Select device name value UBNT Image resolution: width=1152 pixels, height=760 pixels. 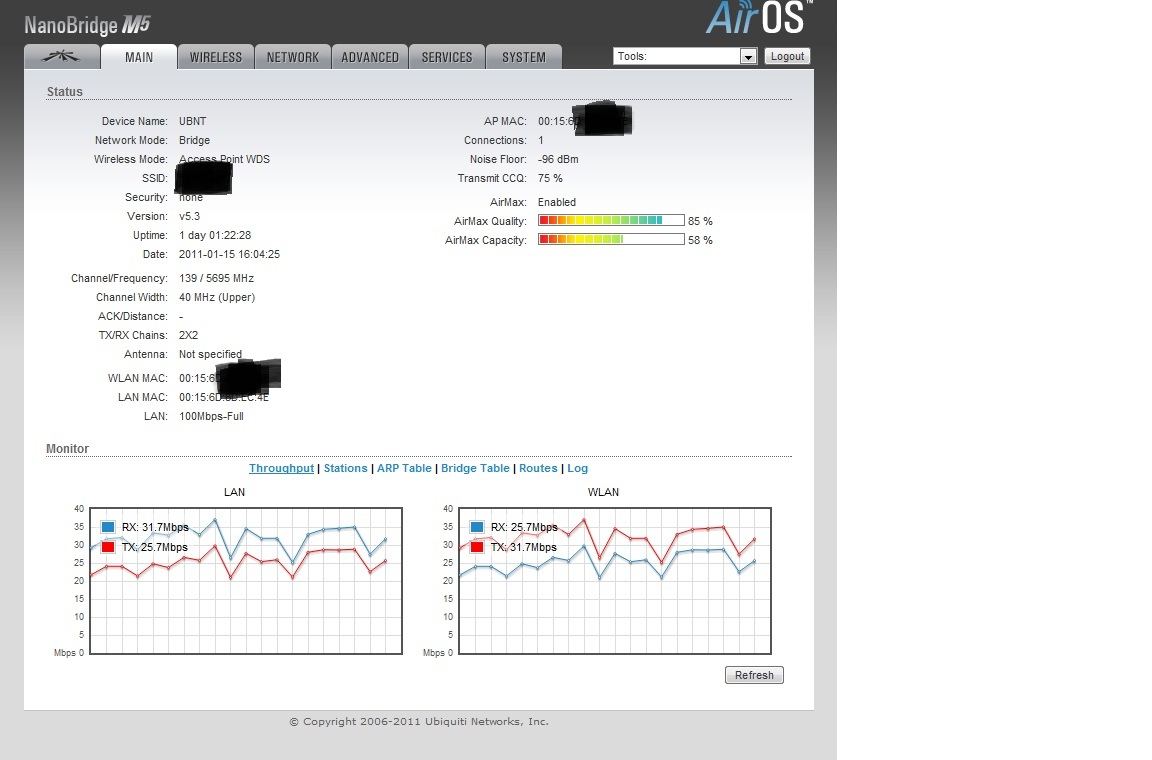pyautogui.click(x=192, y=121)
